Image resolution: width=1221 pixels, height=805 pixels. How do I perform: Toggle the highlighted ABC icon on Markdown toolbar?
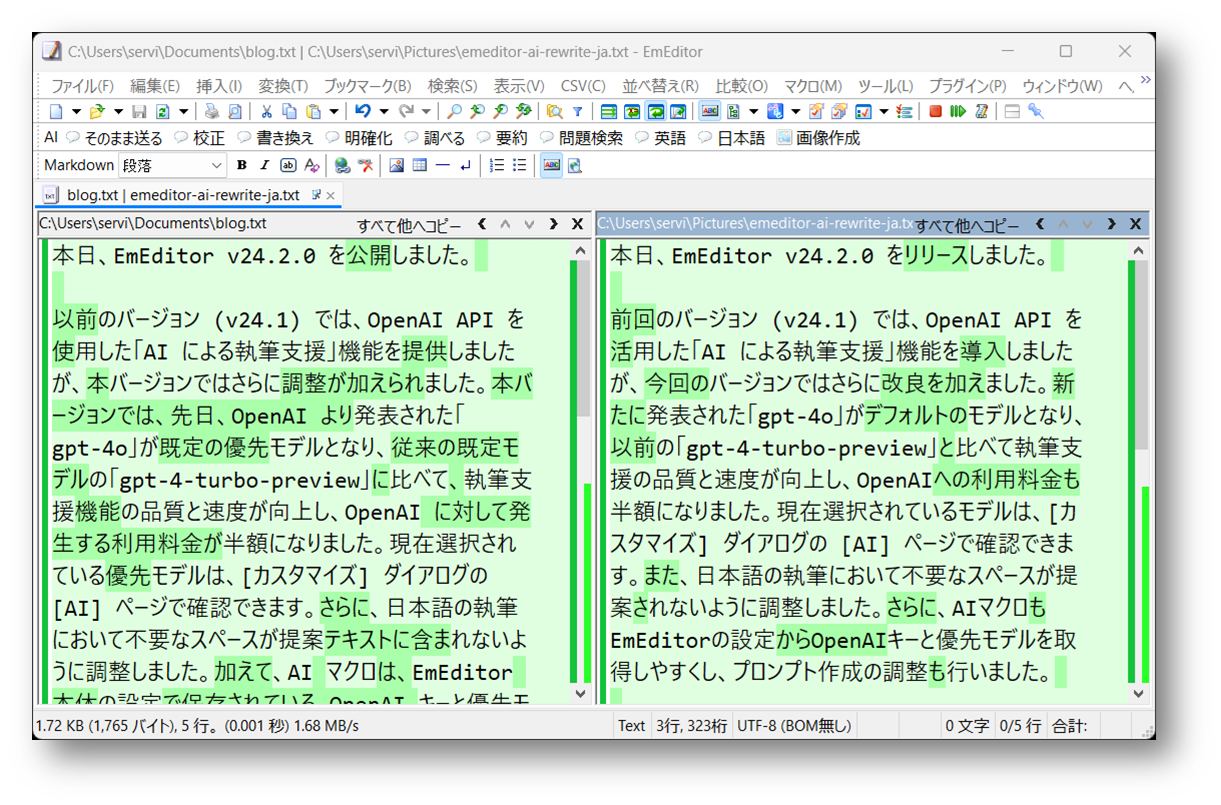(x=552, y=165)
